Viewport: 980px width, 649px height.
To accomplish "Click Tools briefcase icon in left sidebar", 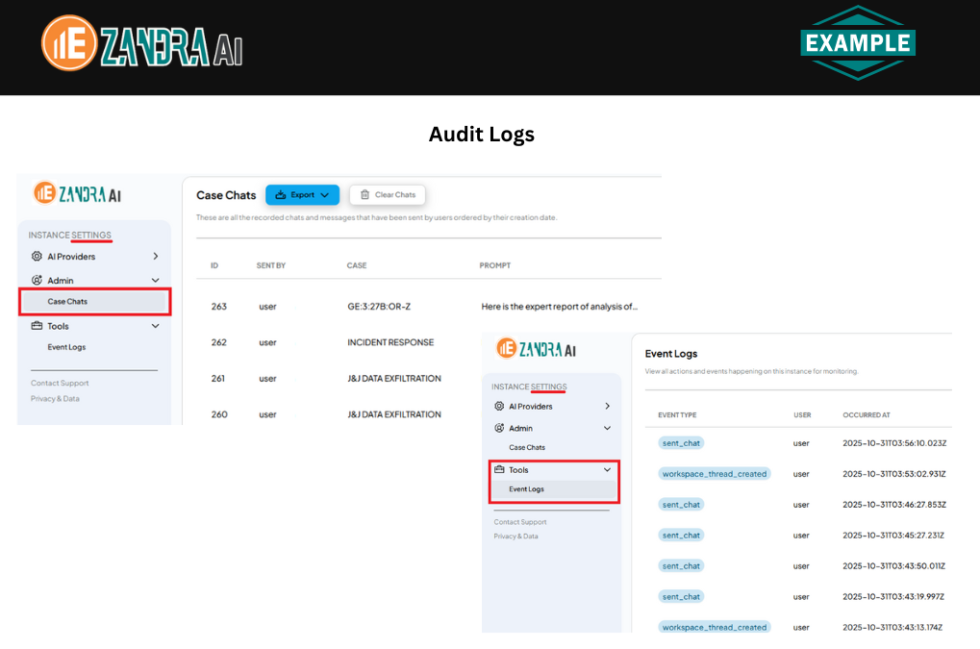I will 37,326.
